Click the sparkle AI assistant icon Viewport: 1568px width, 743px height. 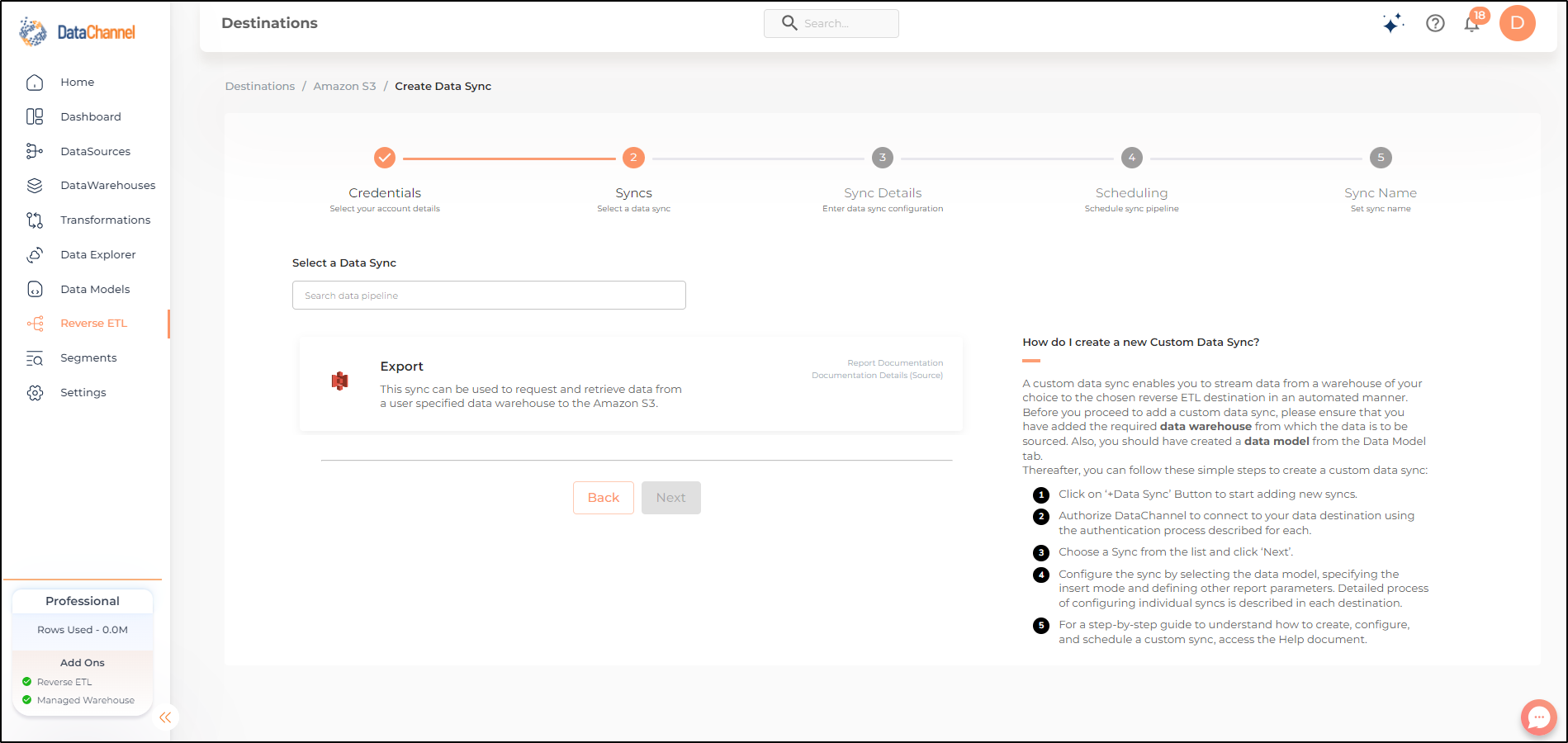point(1393,23)
